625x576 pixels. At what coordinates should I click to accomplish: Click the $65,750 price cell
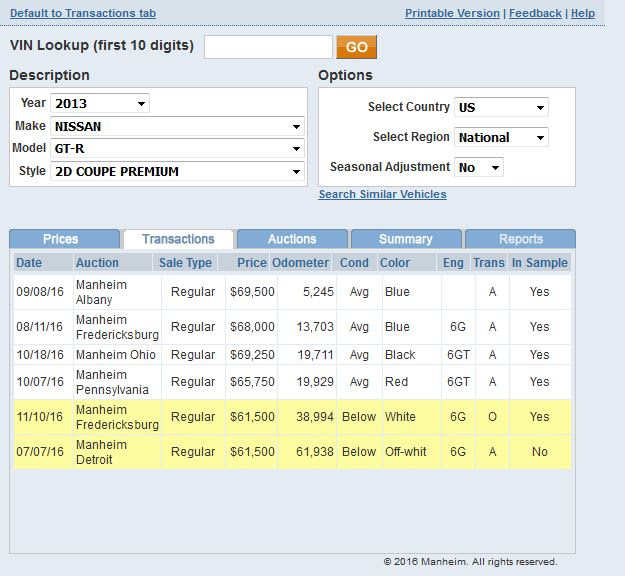pos(252,382)
